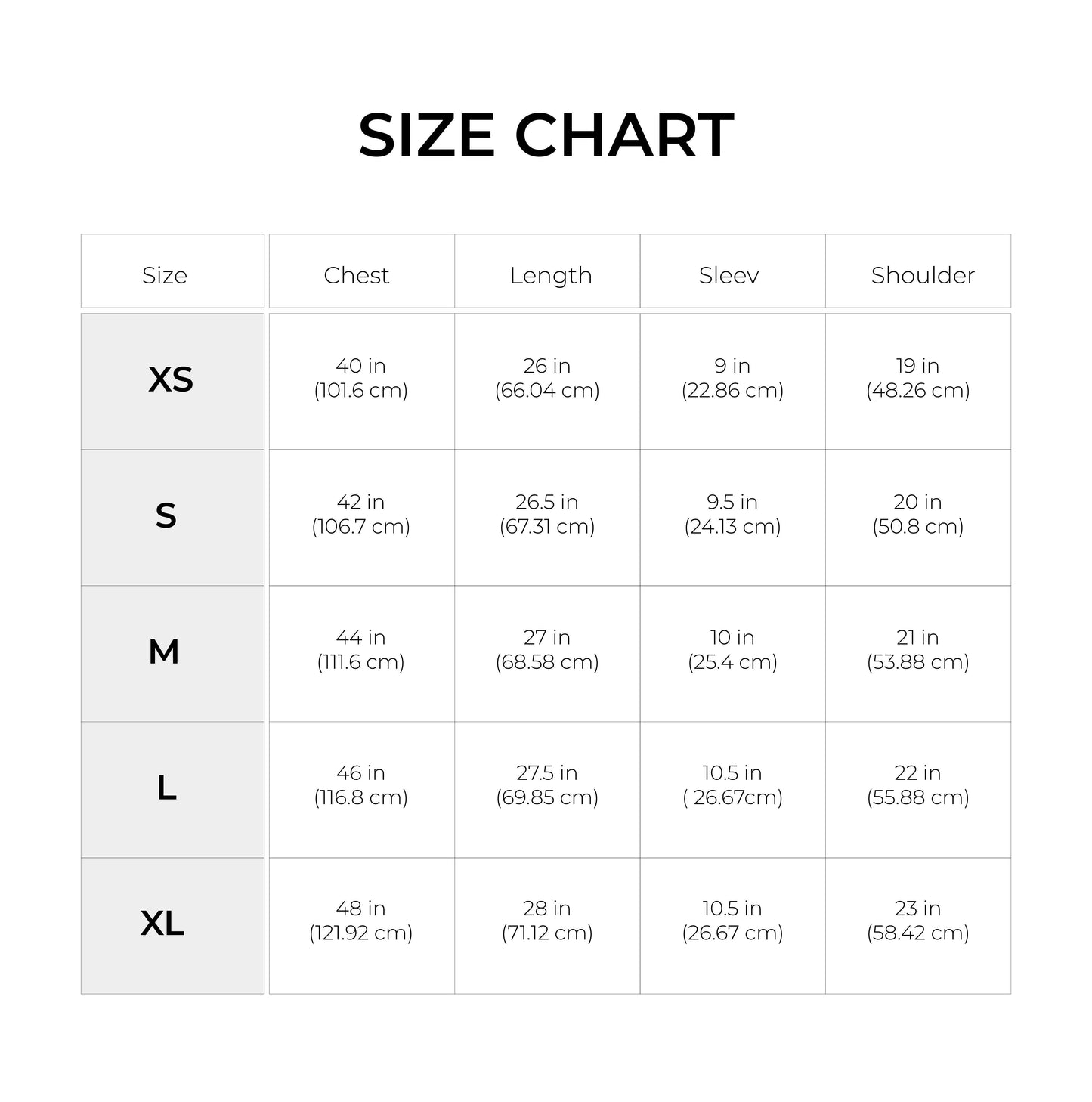Select the XL size row label
The image size is (1092, 1102).
pyautogui.click(x=162, y=924)
